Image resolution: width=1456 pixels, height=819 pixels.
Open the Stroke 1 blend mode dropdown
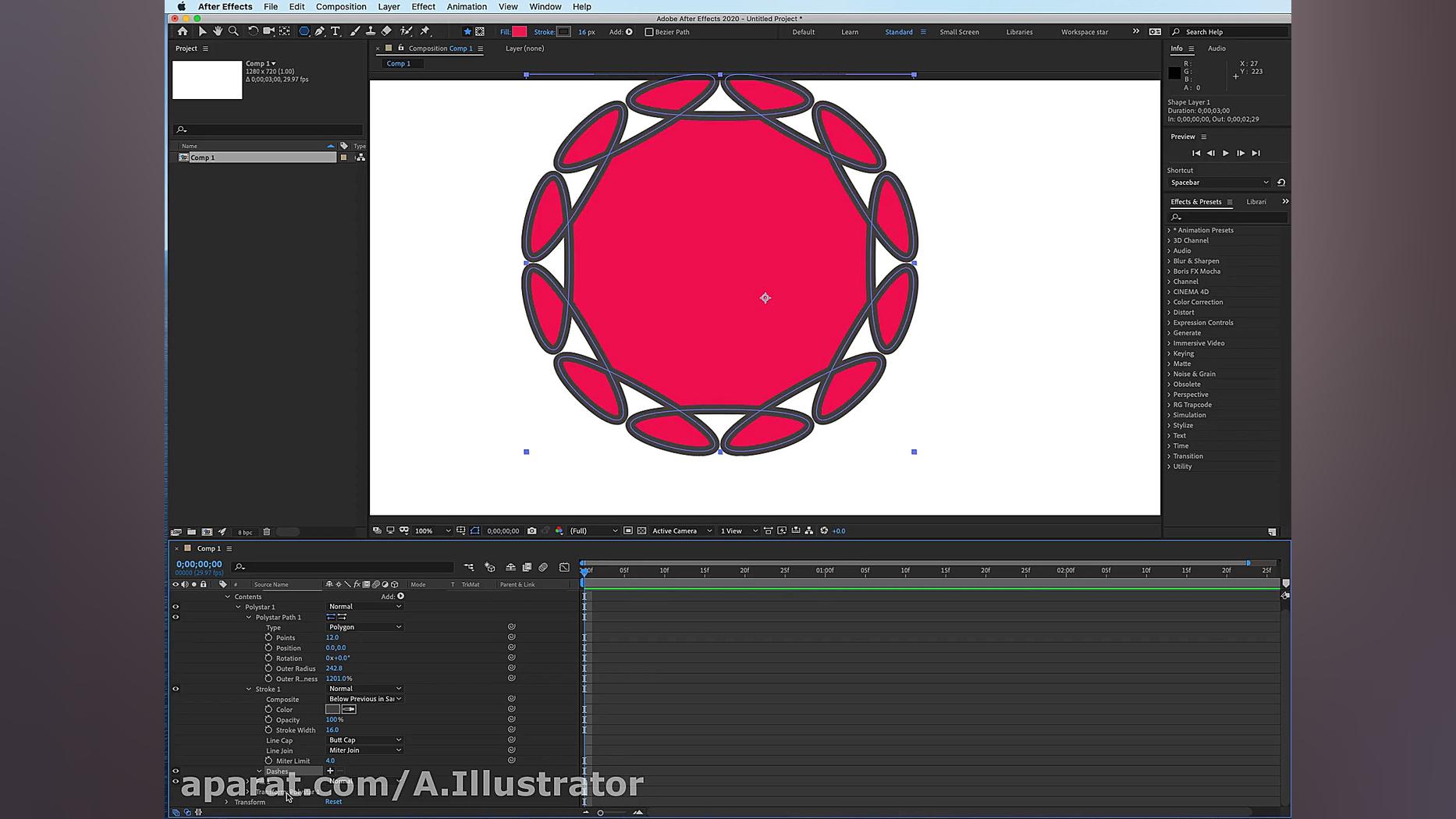[x=364, y=688]
